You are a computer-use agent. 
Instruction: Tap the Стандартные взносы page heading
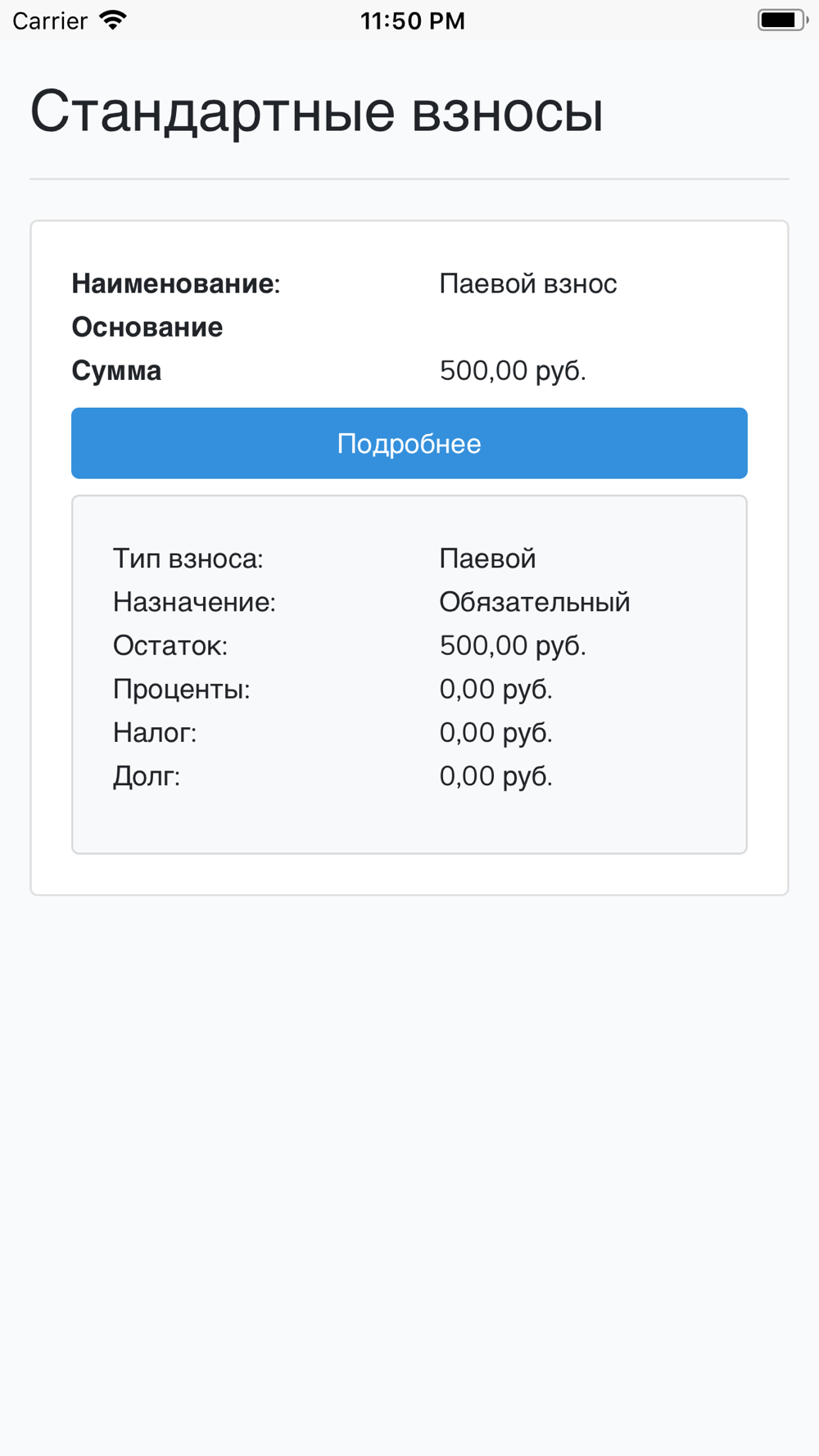point(317,111)
